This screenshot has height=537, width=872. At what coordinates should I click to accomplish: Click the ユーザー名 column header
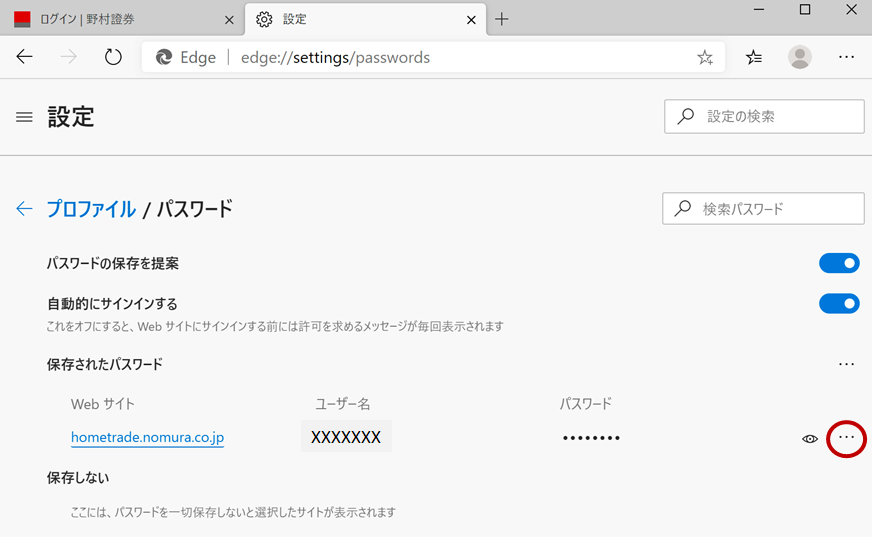pyautogui.click(x=343, y=404)
